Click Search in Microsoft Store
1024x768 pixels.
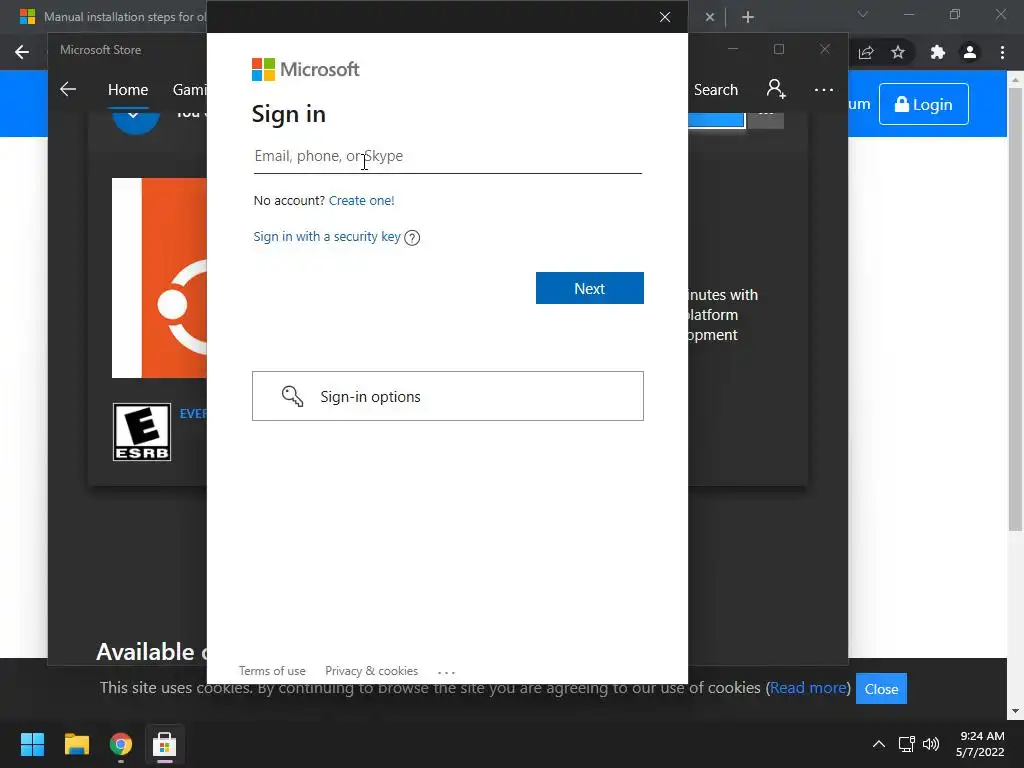pos(716,89)
